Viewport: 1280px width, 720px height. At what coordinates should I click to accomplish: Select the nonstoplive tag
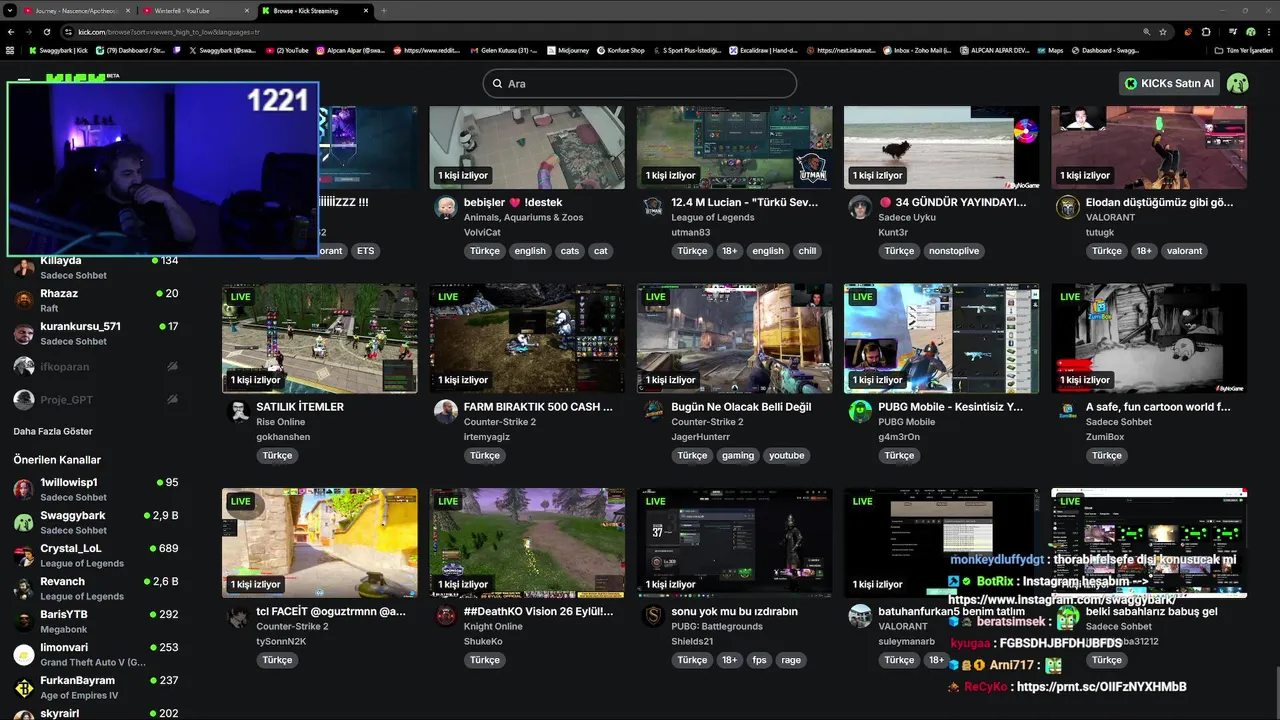(x=954, y=251)
